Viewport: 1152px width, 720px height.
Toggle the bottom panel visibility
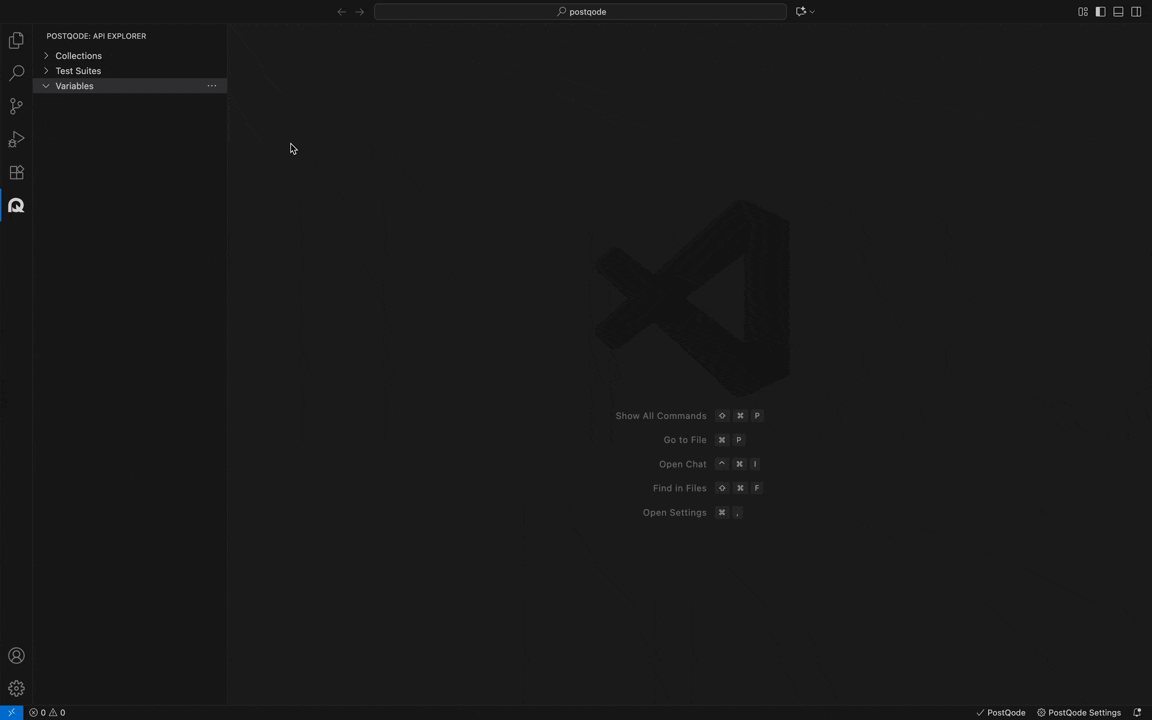point(1118,12)
